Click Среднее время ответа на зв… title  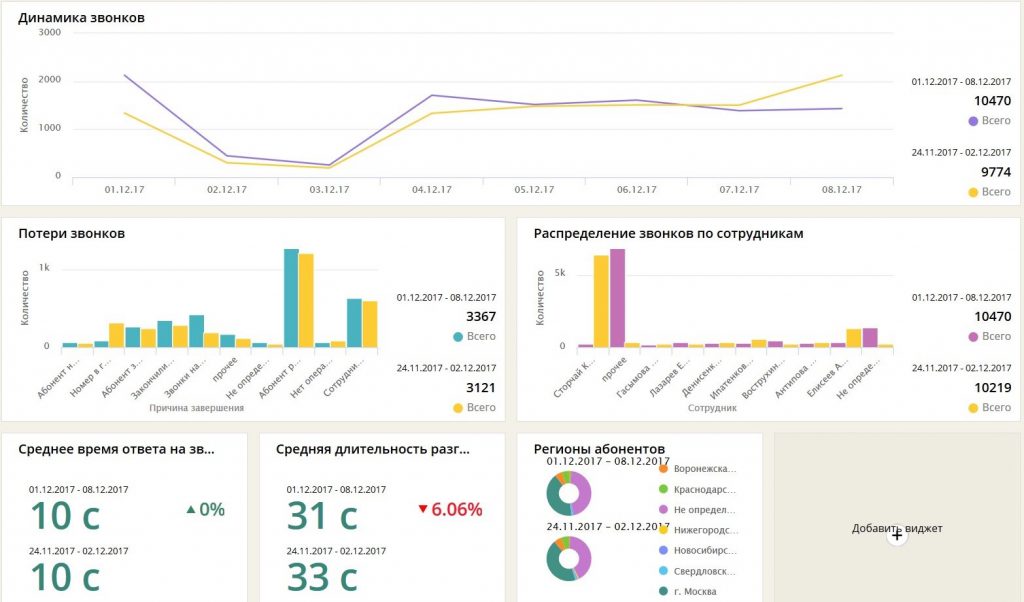pos(116,449)
